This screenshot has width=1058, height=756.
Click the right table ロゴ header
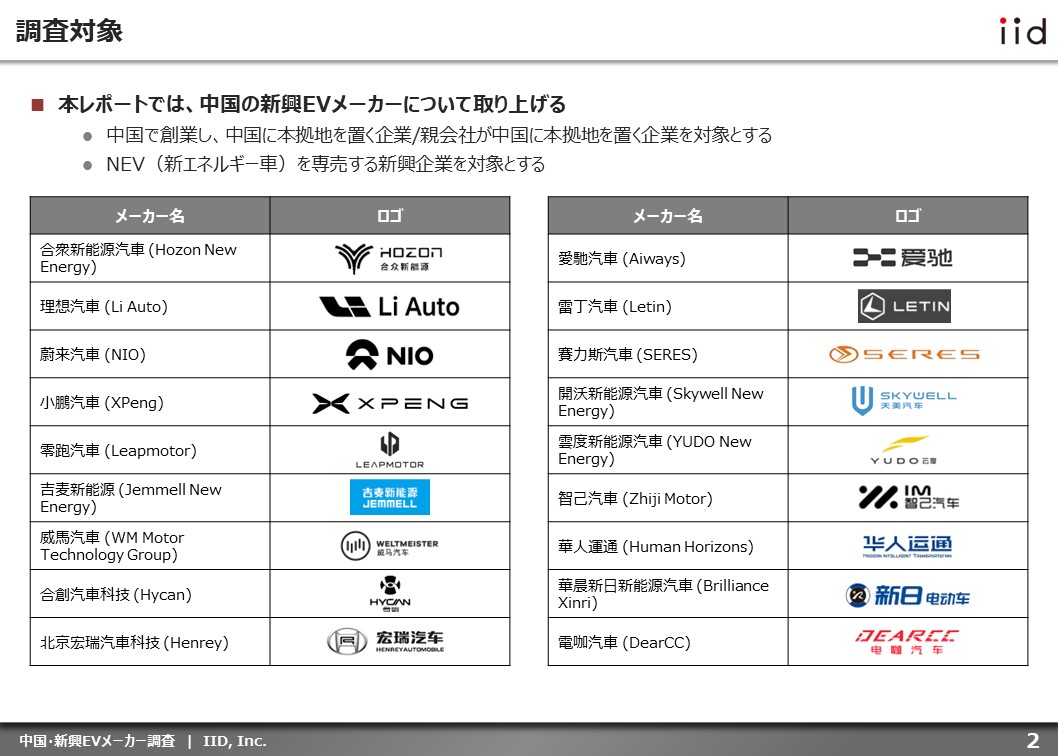pos(908,216)
